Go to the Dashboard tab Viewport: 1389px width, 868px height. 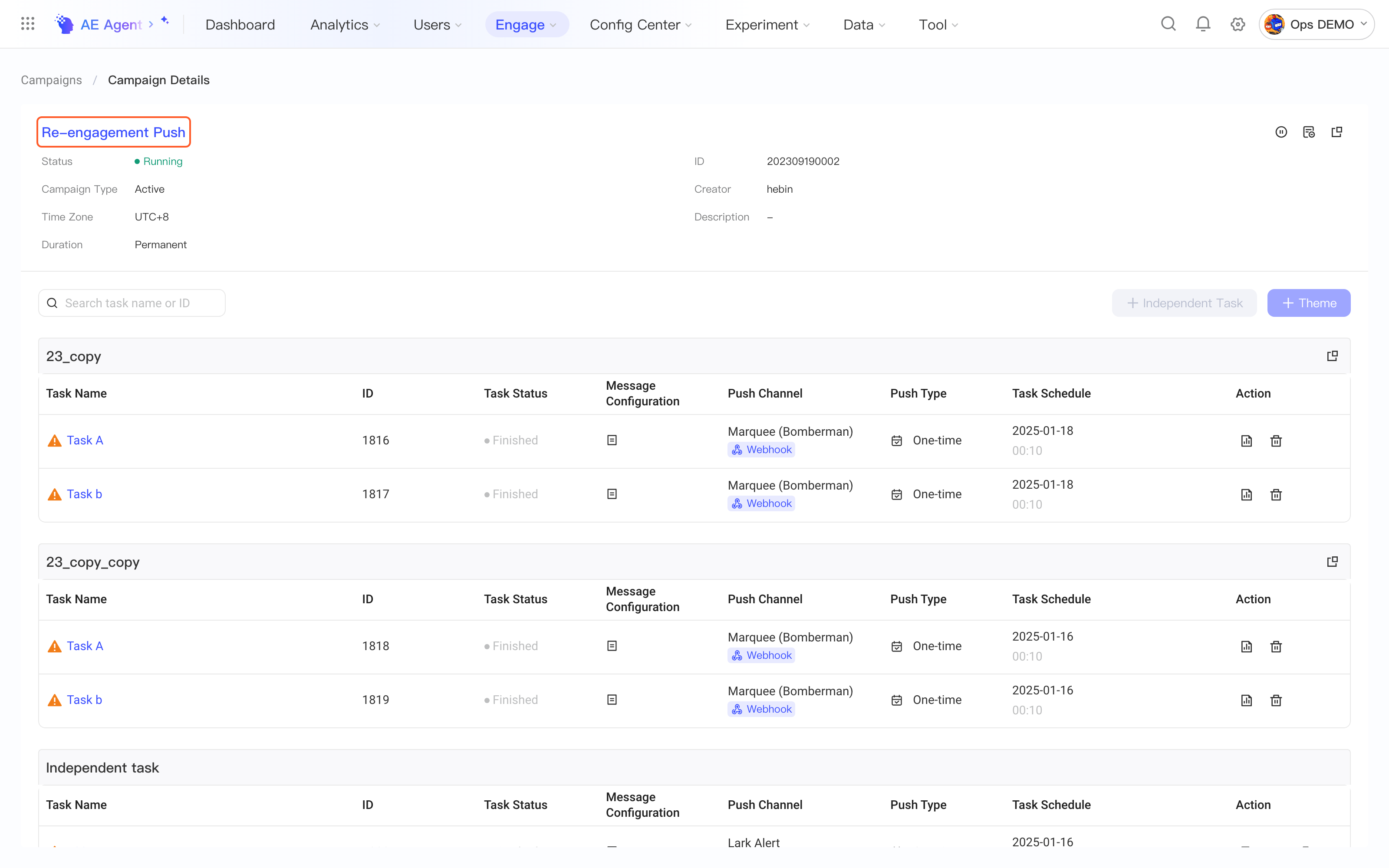[240, 25]
